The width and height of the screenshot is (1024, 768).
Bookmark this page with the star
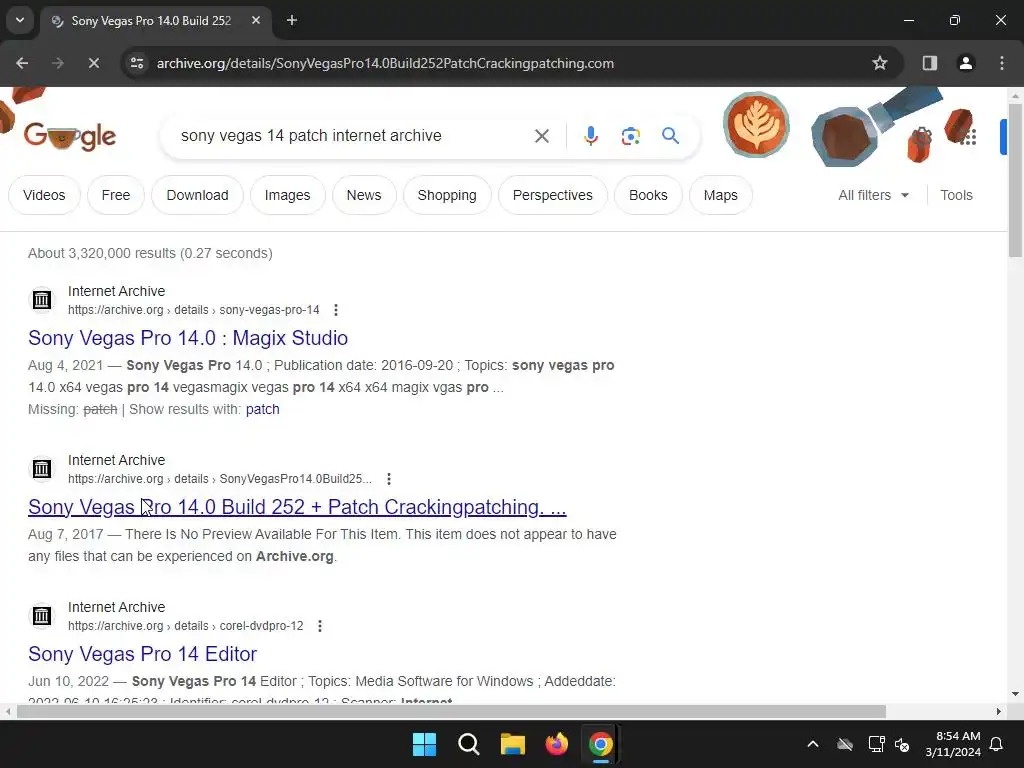tap(880, 63)
